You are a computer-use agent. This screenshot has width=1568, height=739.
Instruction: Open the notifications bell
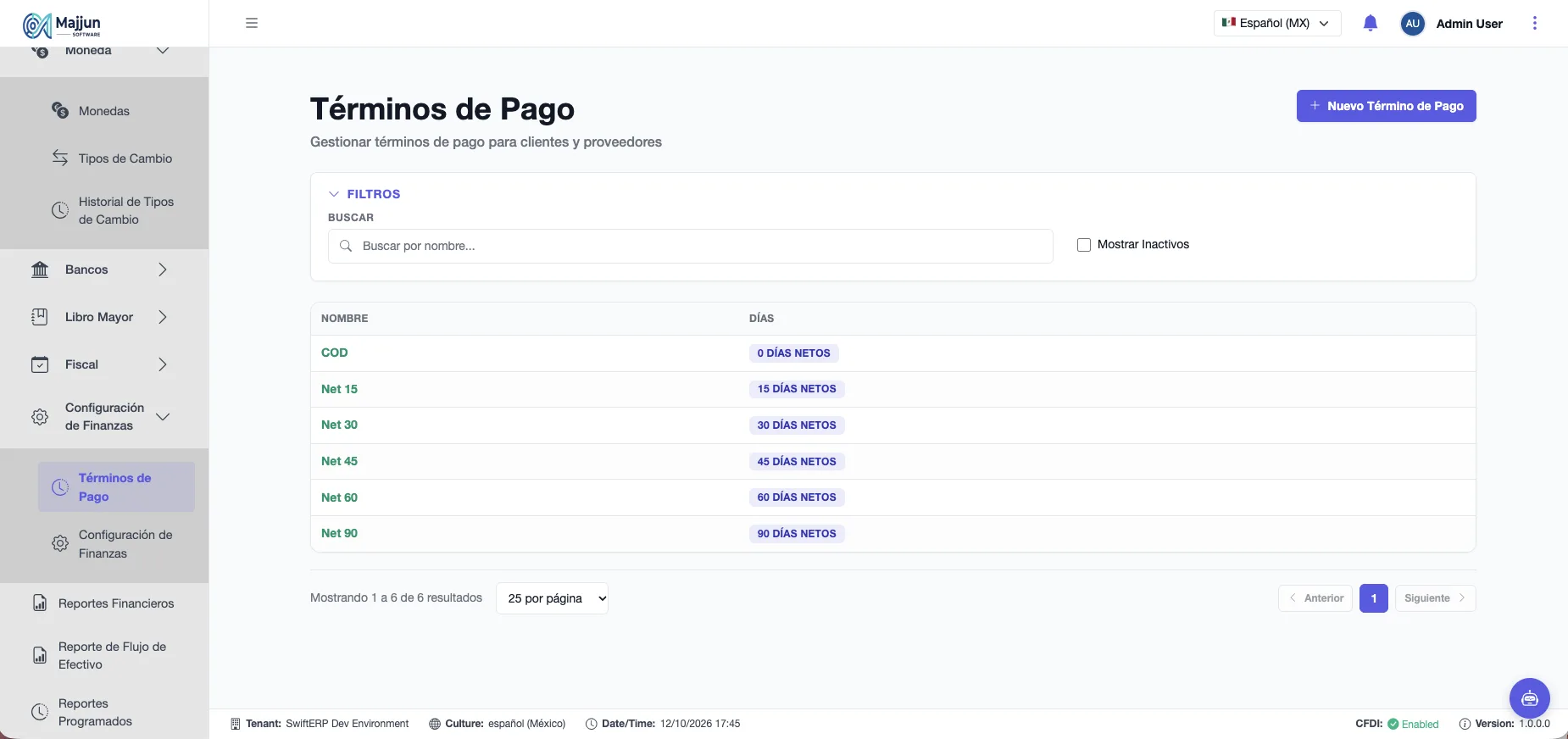tap(1371, 23)
